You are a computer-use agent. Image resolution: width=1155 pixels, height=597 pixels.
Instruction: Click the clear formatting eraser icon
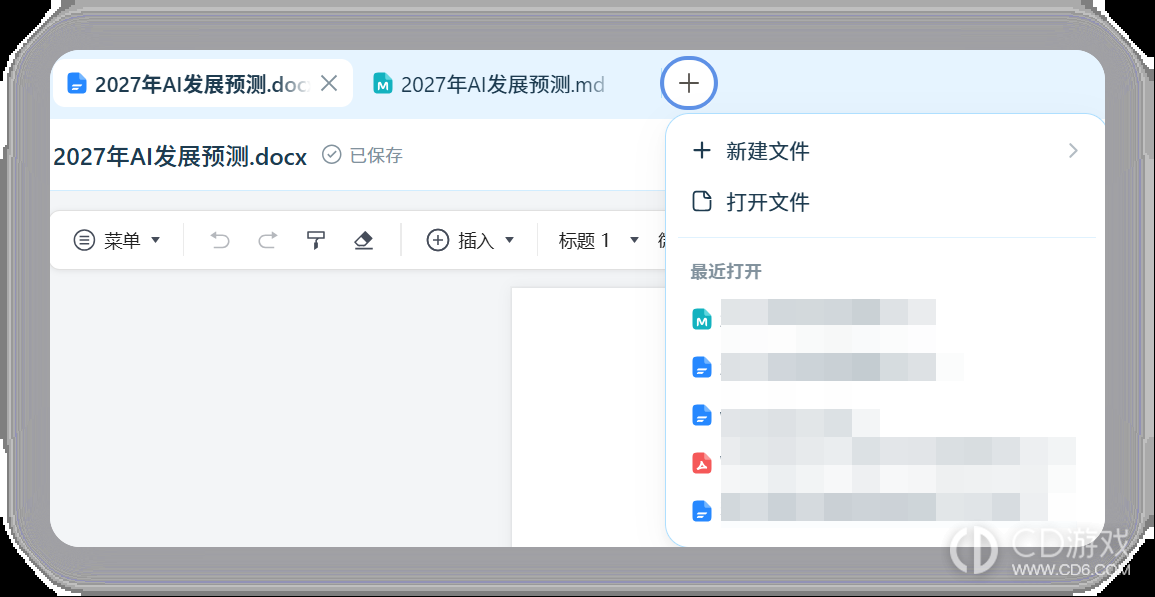coord(364,240)
